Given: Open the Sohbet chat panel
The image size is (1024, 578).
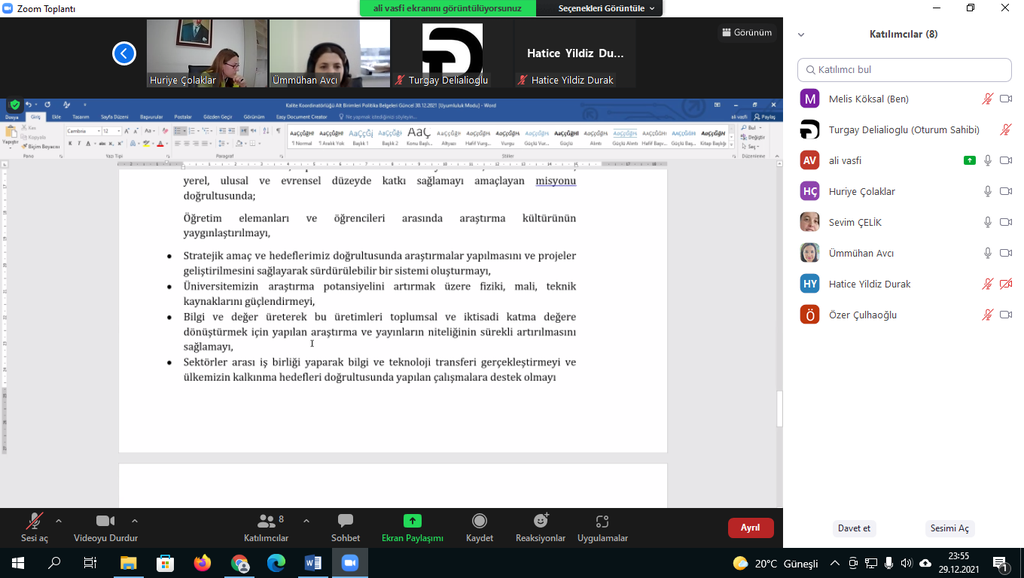Looking at the screenshot, I should tap(345, 527).
